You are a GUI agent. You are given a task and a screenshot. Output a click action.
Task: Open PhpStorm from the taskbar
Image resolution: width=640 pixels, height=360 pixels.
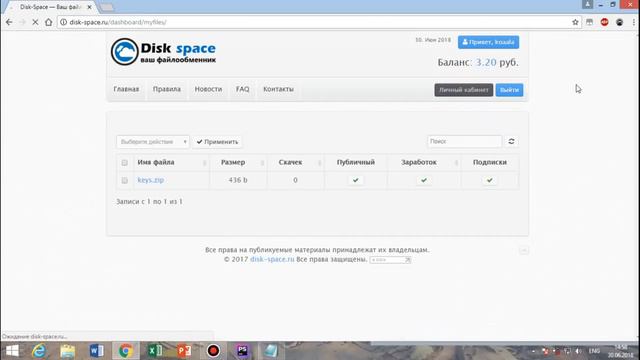(242, 351)
